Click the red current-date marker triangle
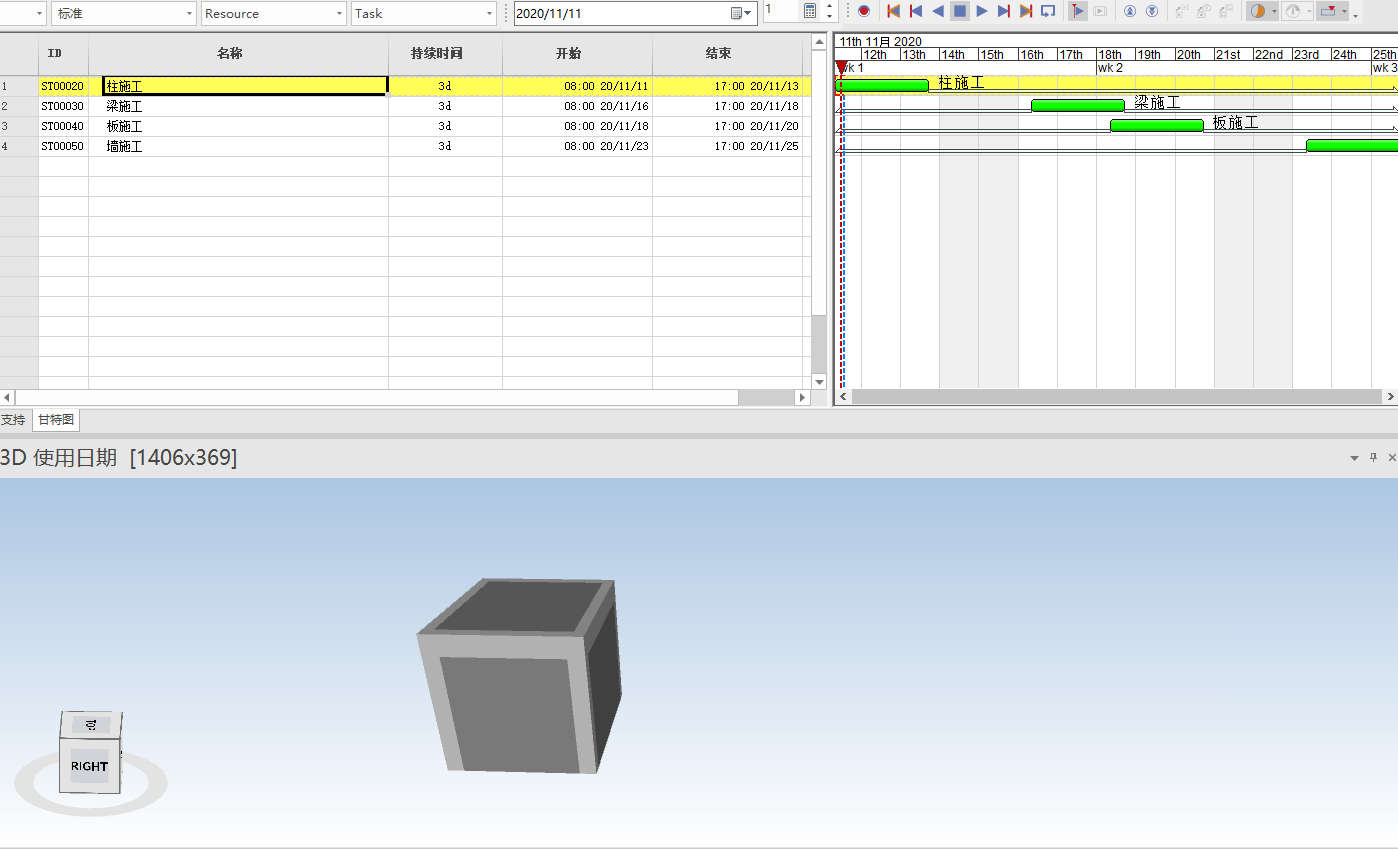Image resolution: width=1398 pixels, height=849 pixels. click(x=841, y=68)
